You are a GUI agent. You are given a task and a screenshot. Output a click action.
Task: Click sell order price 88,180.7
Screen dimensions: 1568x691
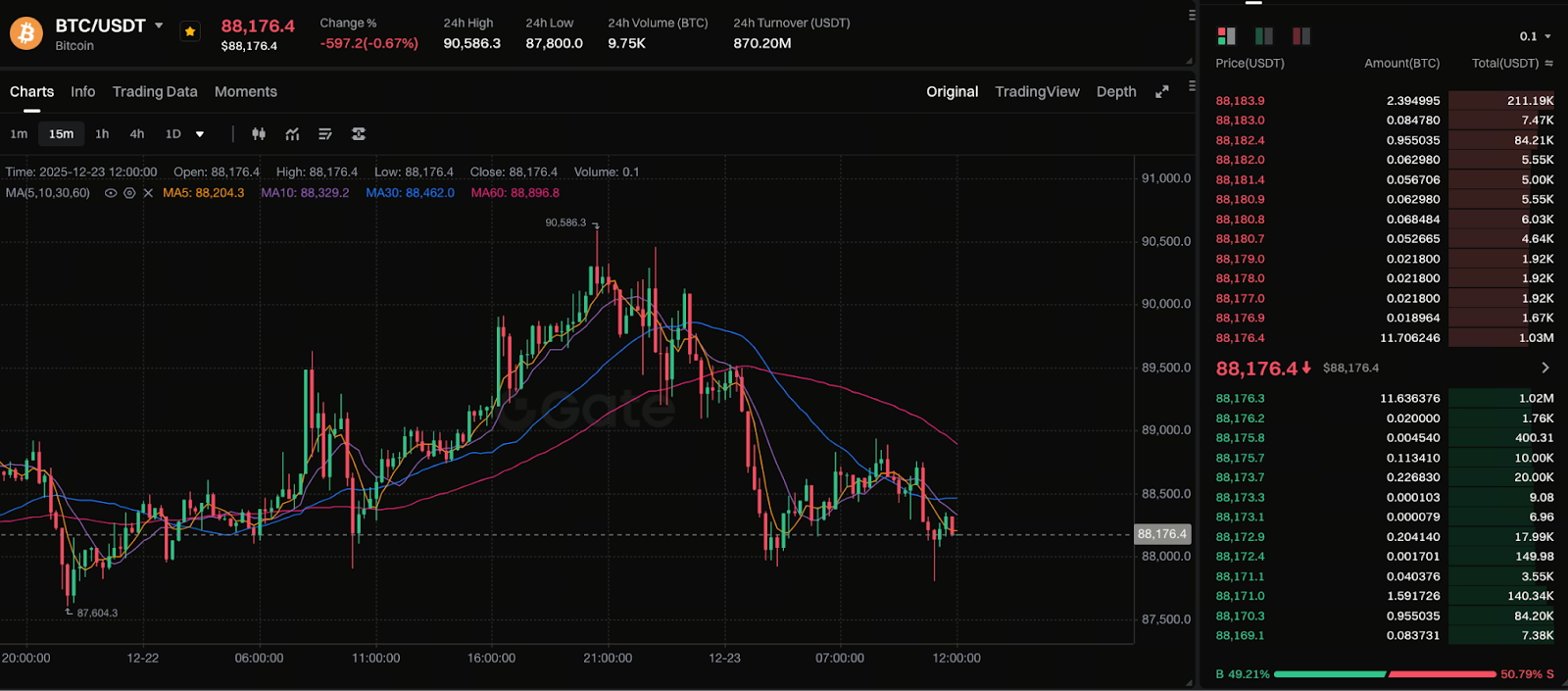tap(1240, 239)
